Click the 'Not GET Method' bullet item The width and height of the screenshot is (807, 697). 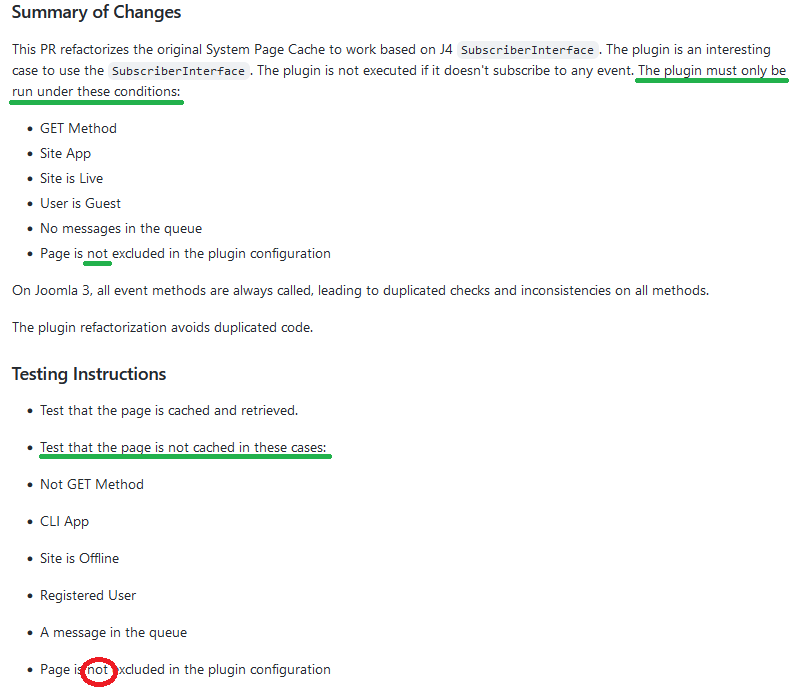(x=92, y=484)
